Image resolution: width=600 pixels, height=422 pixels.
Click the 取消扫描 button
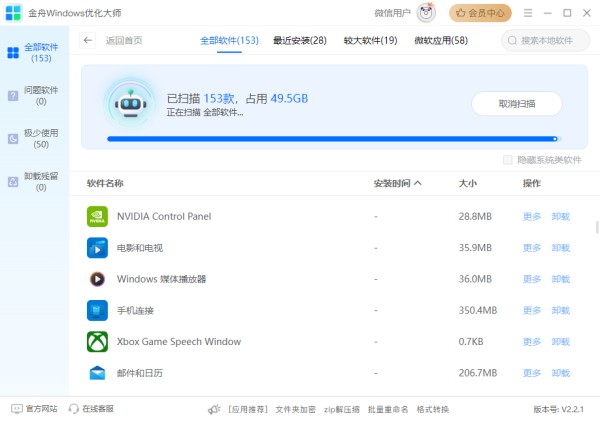(517, 104)
